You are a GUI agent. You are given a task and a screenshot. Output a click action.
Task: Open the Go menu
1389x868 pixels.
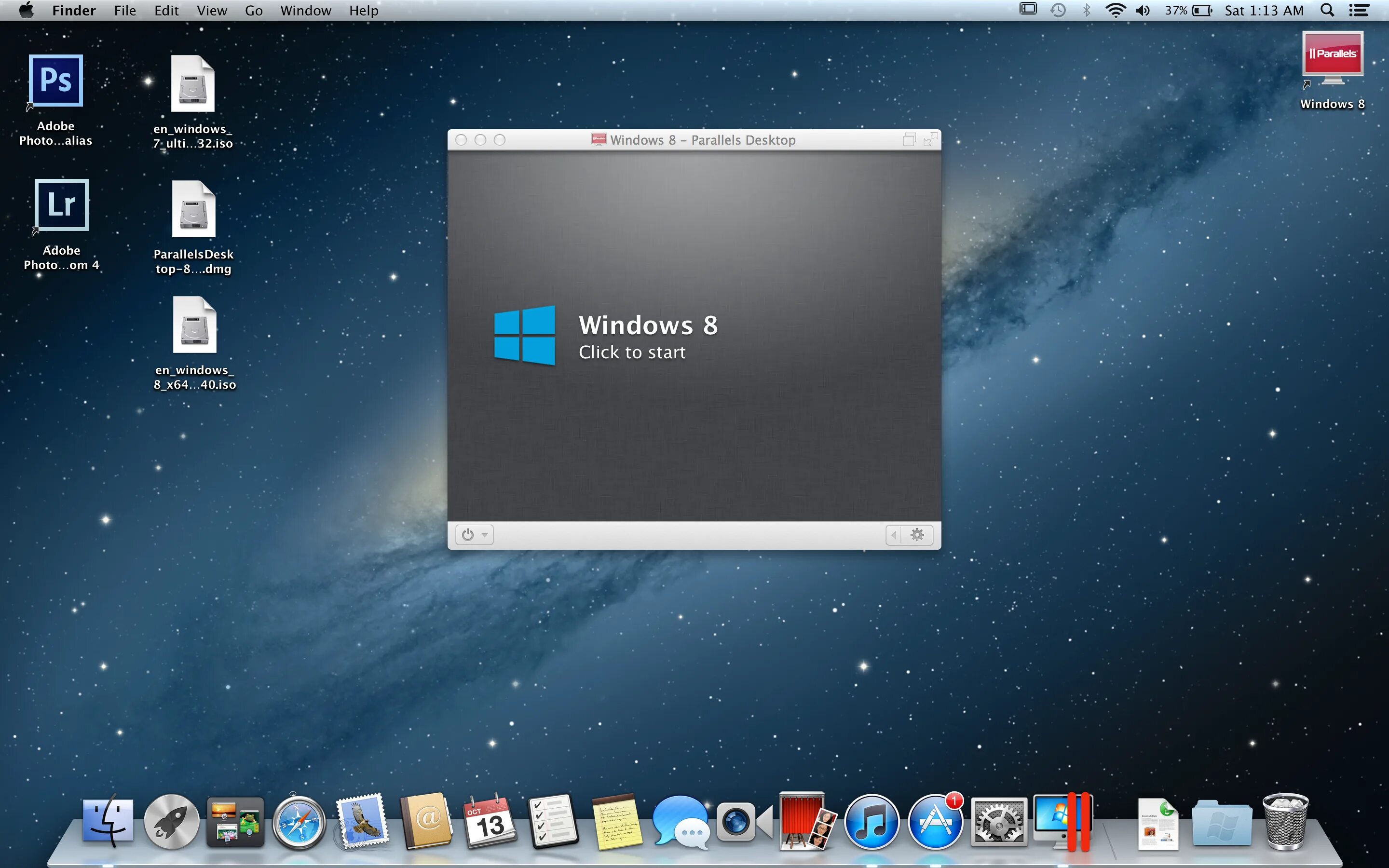(x=254, y=10)
